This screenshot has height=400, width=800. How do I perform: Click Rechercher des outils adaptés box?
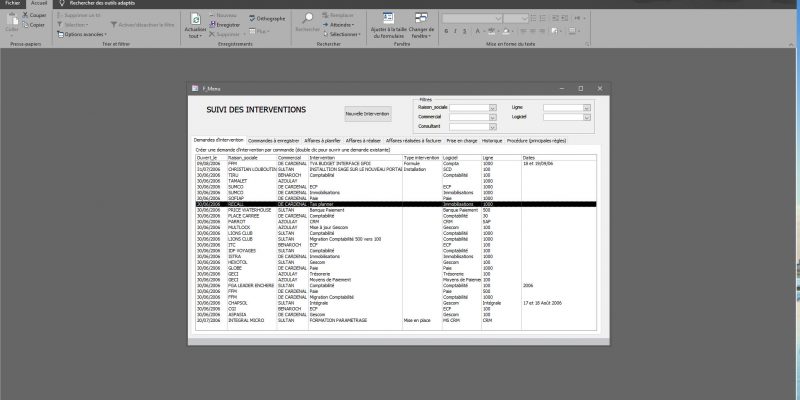point(102,3)
